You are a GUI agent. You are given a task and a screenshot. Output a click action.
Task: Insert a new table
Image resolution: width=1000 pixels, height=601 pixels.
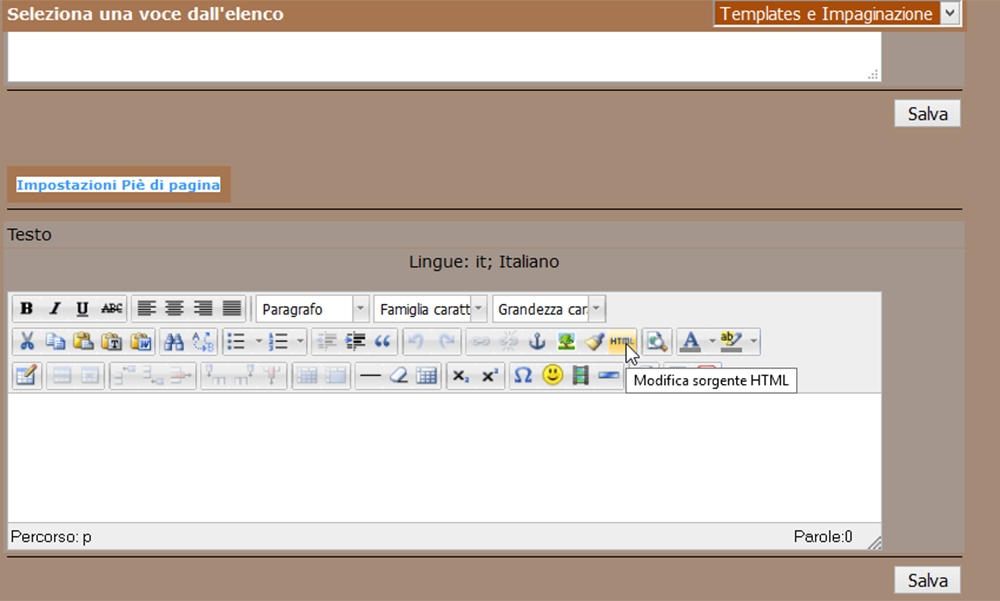[427, 375]
